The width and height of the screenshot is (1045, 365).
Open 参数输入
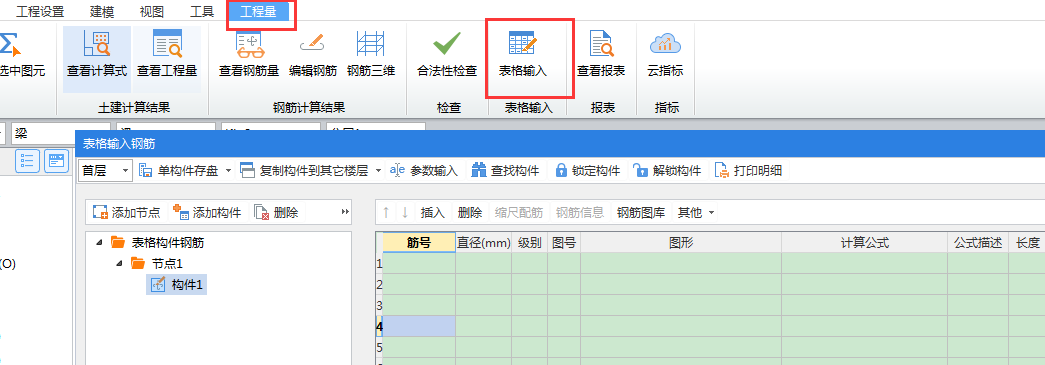425,171
